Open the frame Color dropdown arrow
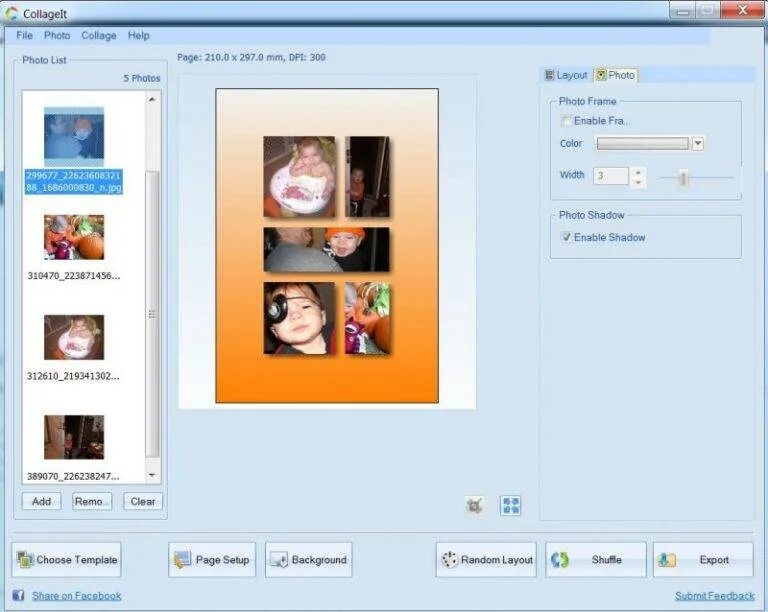Viewport: 768px width, 612px height. (698, 143)
